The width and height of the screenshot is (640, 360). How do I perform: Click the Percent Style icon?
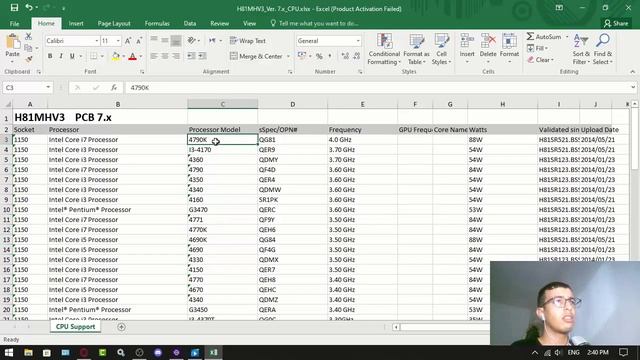click(319, 56)
